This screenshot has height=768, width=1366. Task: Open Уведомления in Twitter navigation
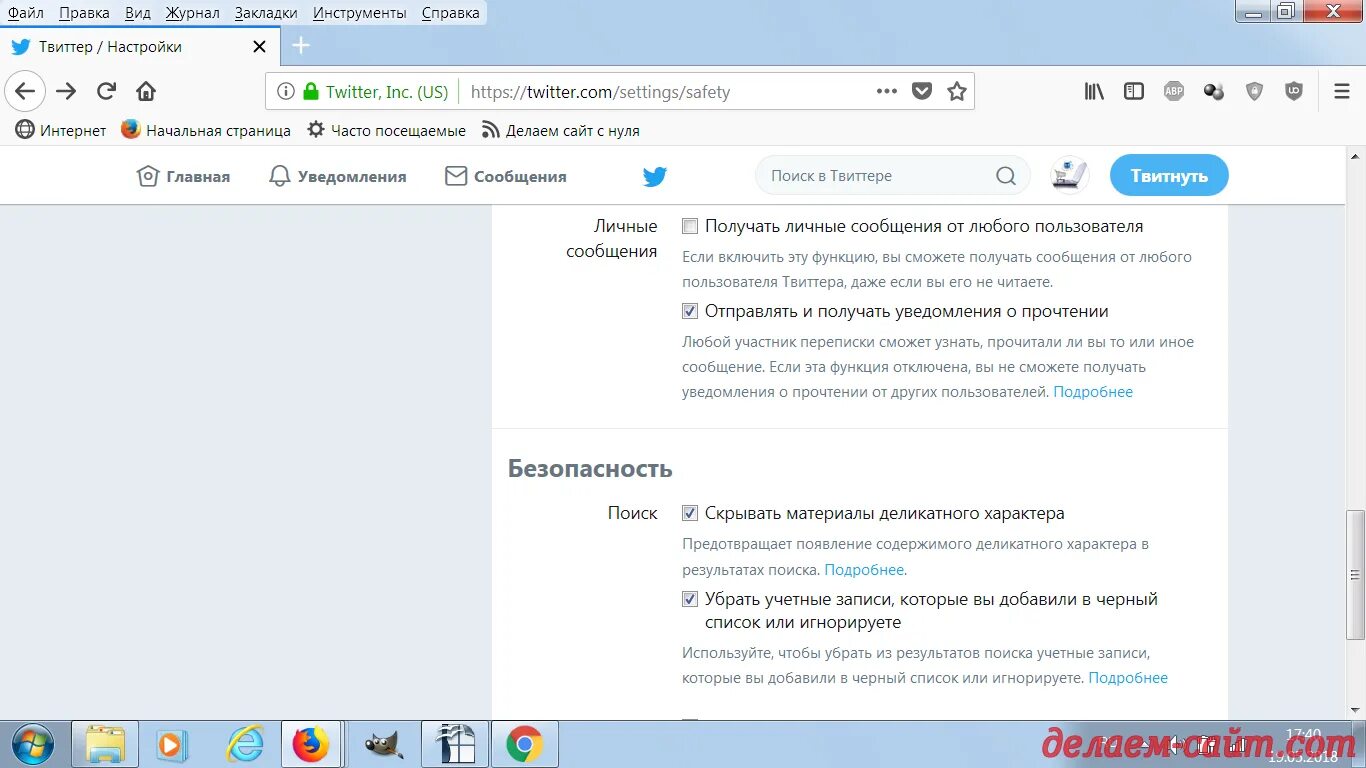pos(338,176)
